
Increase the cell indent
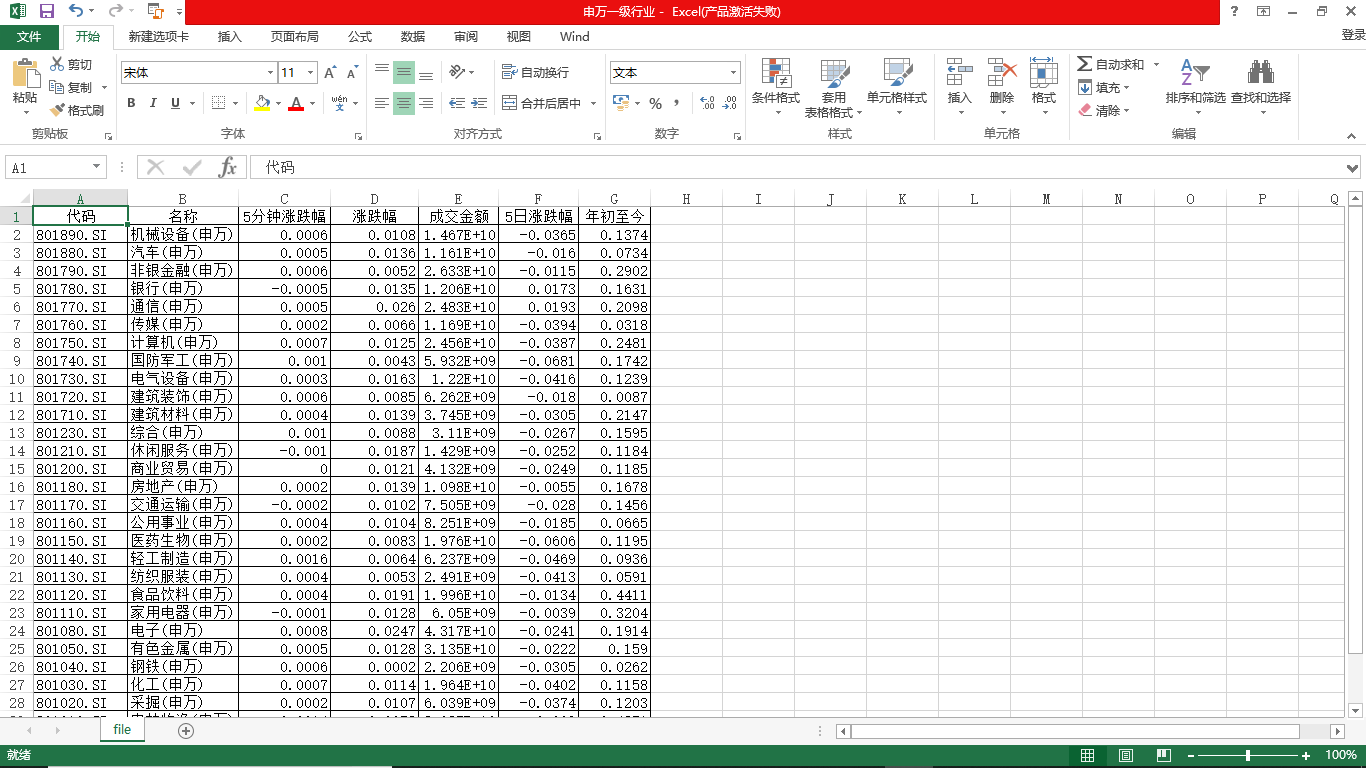pyautogui.click(x=479, y=103)
